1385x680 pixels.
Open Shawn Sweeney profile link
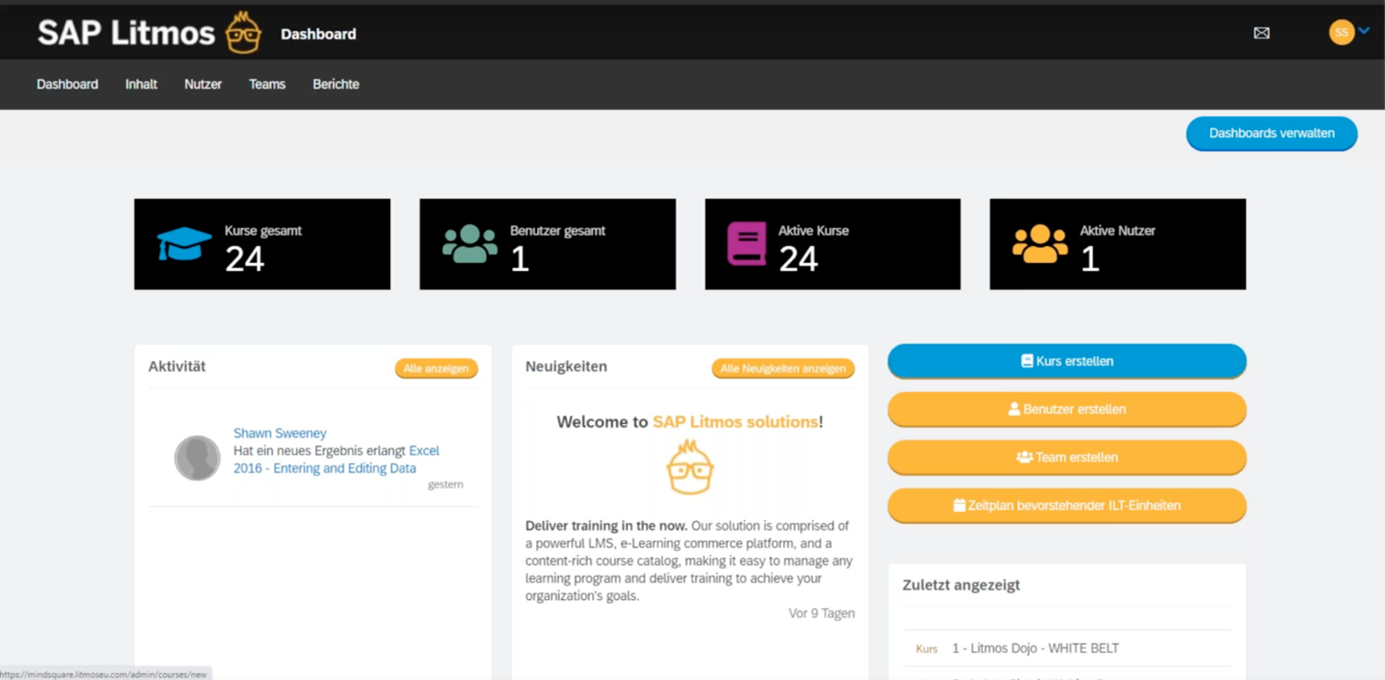tap(280, 433)
